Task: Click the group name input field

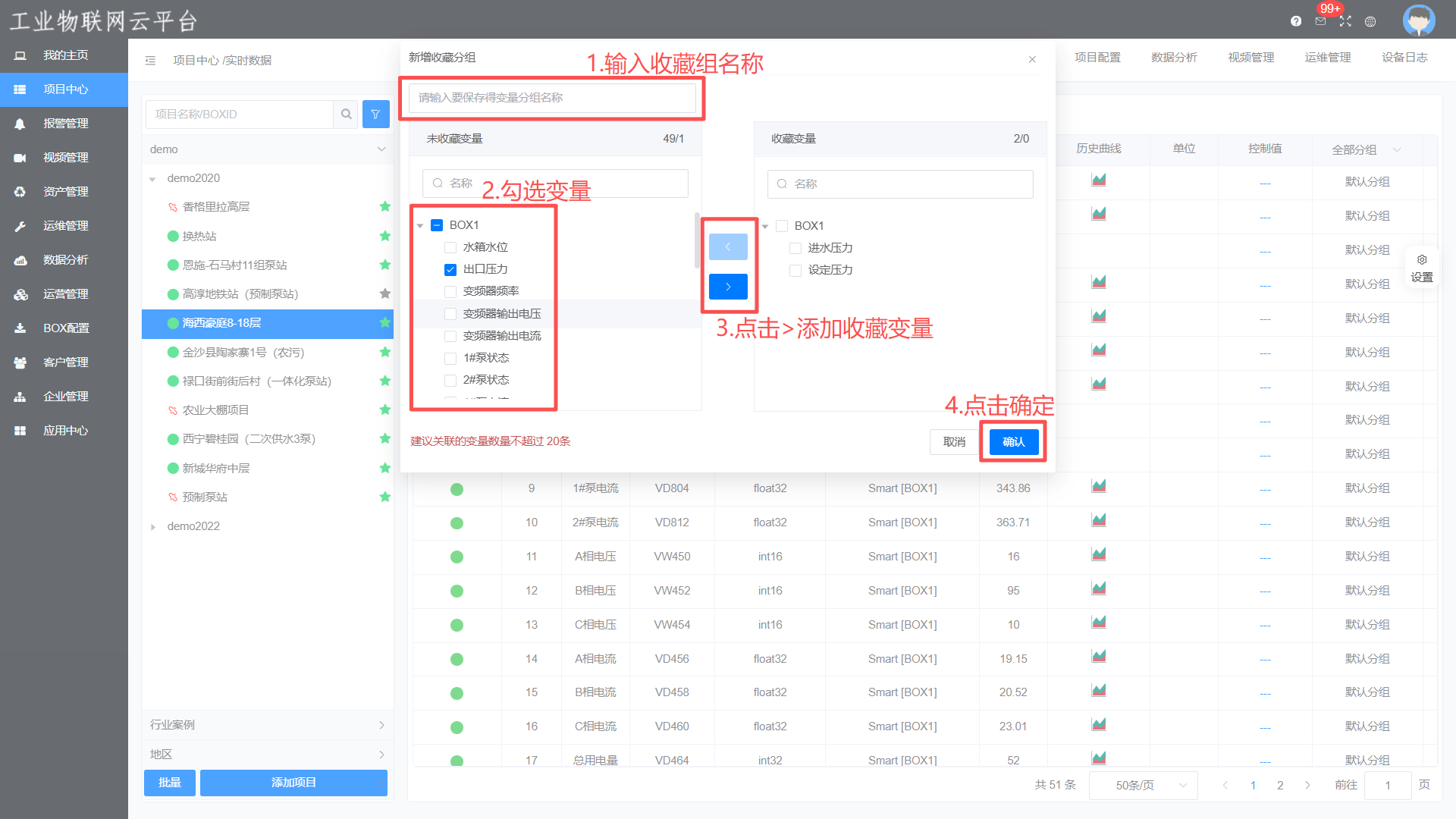Action: [551, 98]
